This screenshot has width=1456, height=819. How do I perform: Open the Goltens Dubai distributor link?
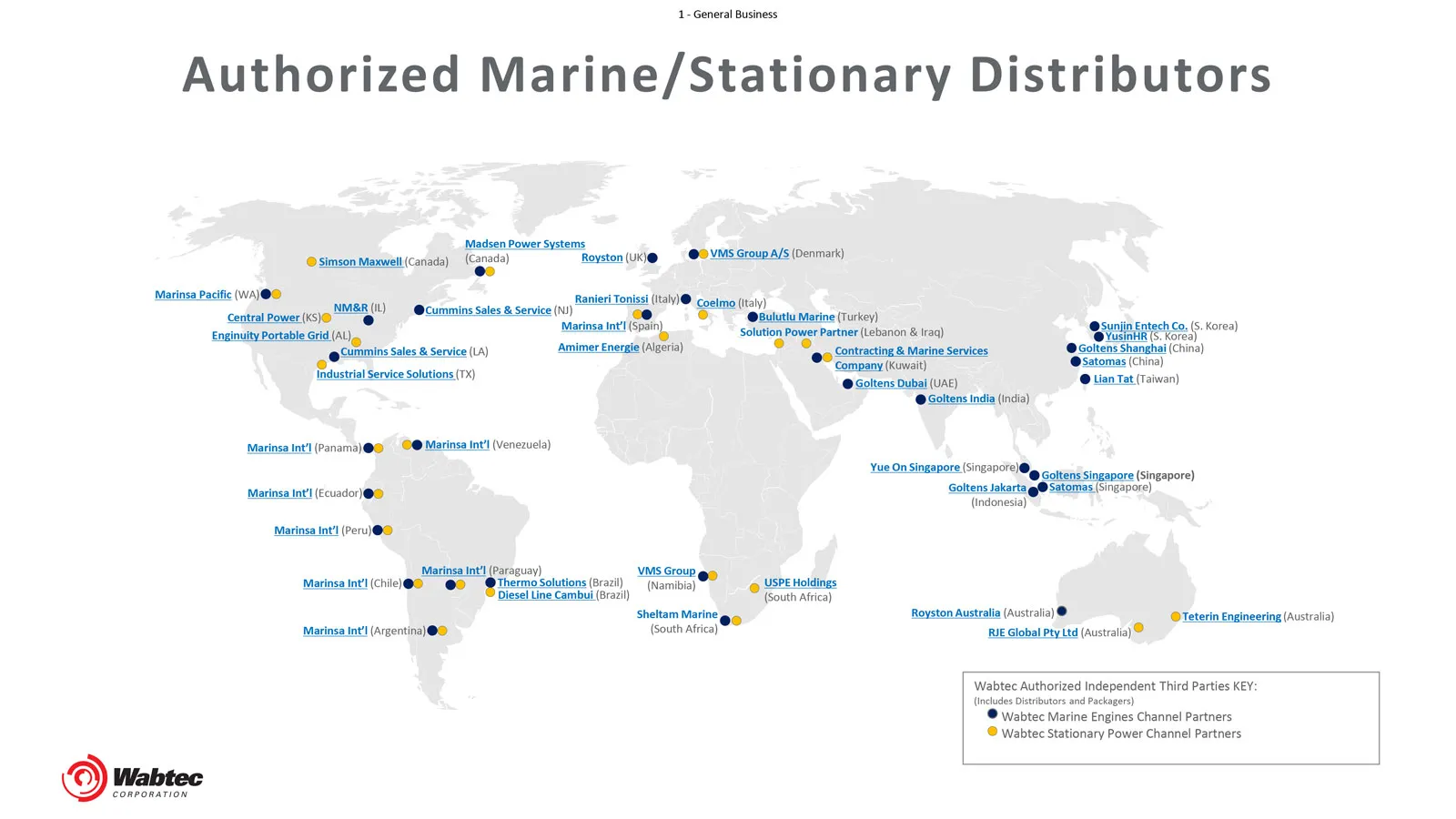890,383
